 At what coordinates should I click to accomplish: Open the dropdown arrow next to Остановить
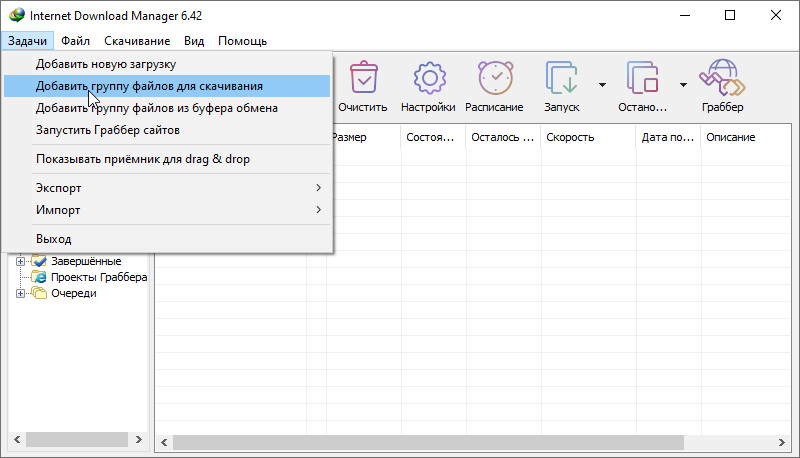coord(683,84)
